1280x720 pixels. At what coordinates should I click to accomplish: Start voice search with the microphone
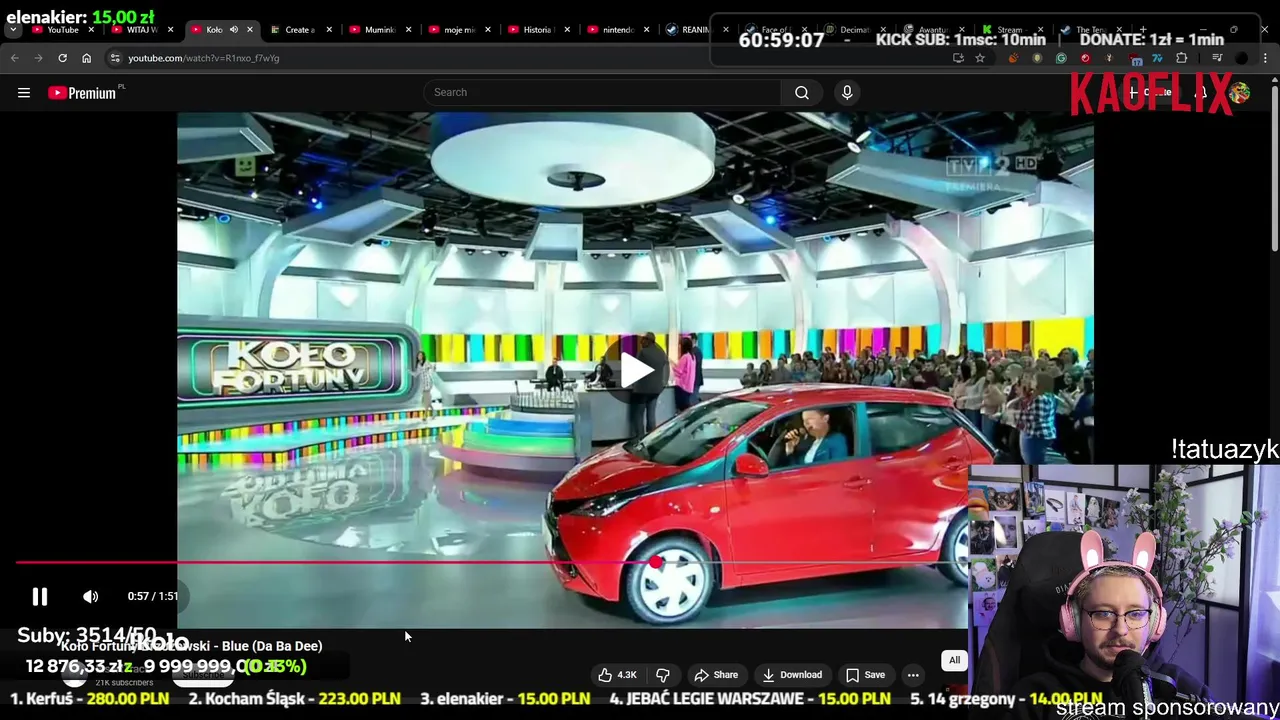click(847, 93)
